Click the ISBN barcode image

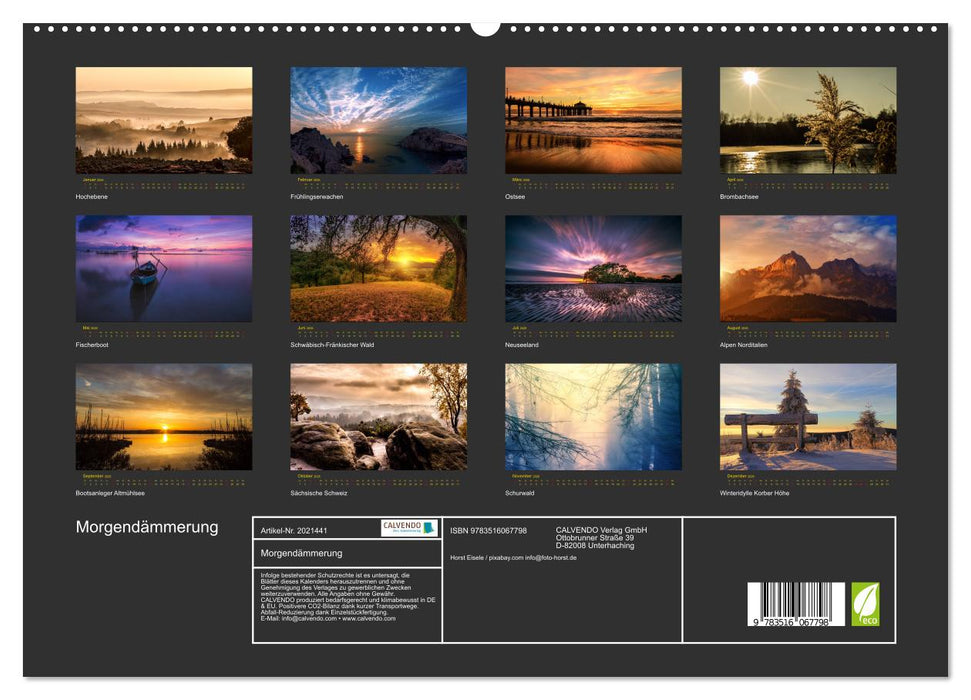pyautogui.click(x=796, y=606)
